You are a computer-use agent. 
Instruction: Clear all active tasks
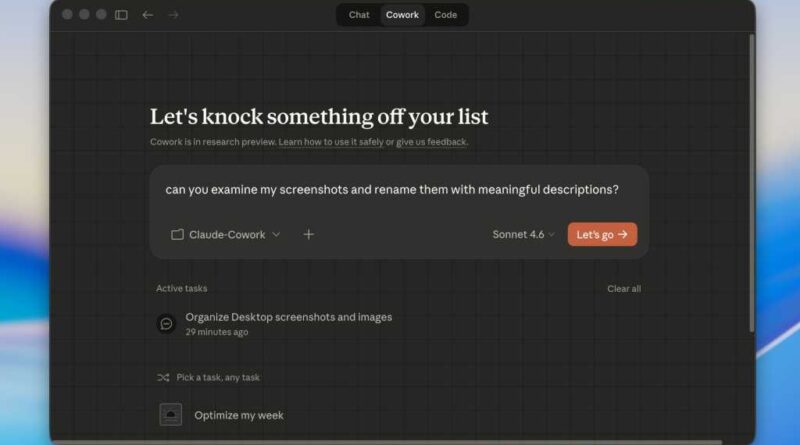point(623,289)
